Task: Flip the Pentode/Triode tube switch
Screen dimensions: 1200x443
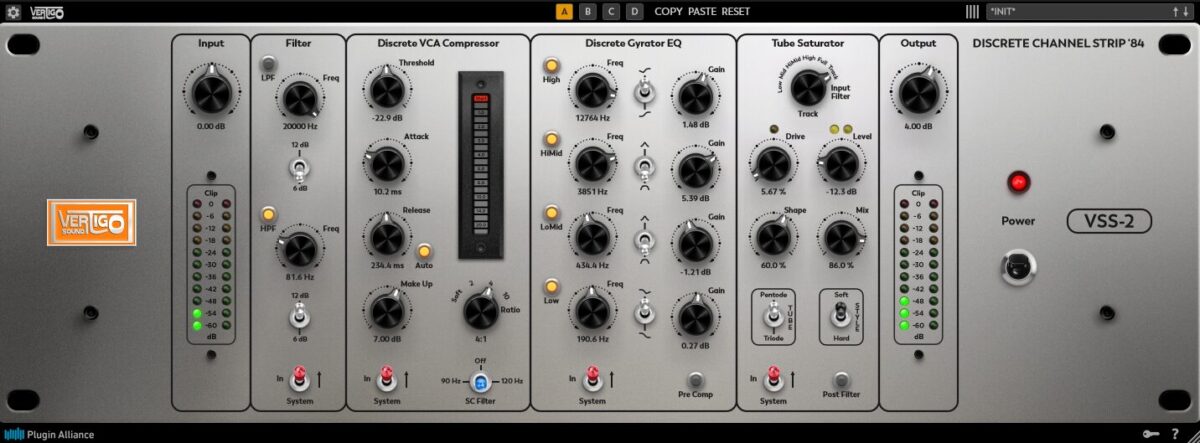Action: click(x=771, y=316)
